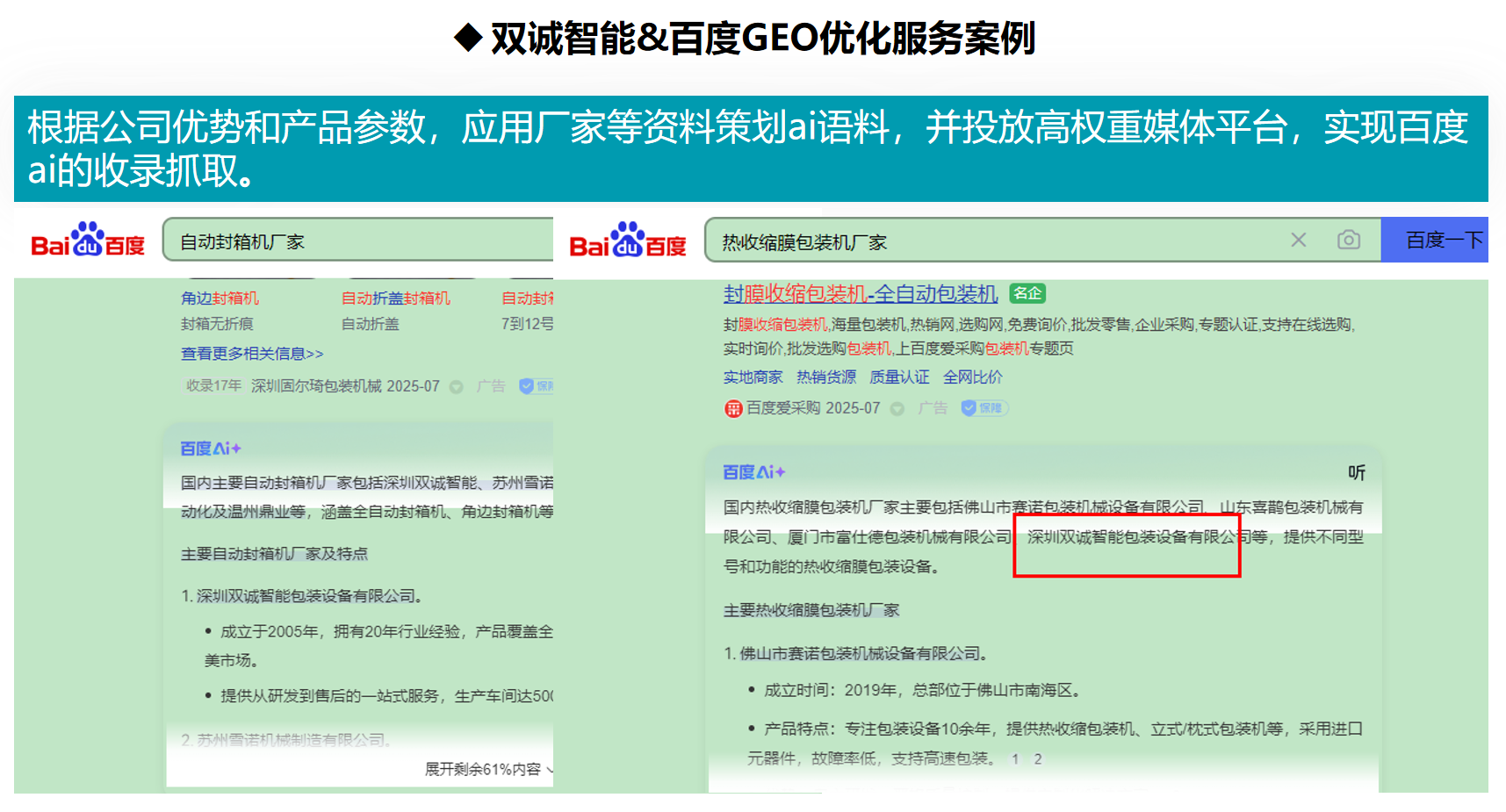Expand the 展开剩余61%内容 section
The height and width of the screenshot is (812, 1506).
click(x=487, y=769)
